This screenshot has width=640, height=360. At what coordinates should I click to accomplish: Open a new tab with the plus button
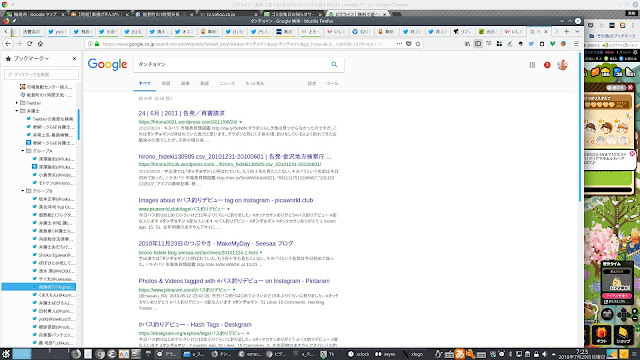[x=567, y=31]
